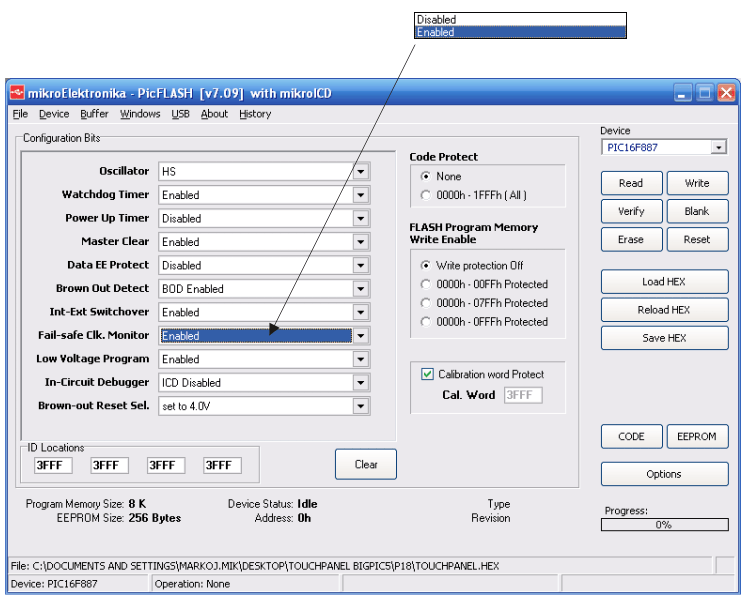Expand the Data EE Protect dropdown
The width and height of the screenshot is (750, 600).
[x=361, y=265]
